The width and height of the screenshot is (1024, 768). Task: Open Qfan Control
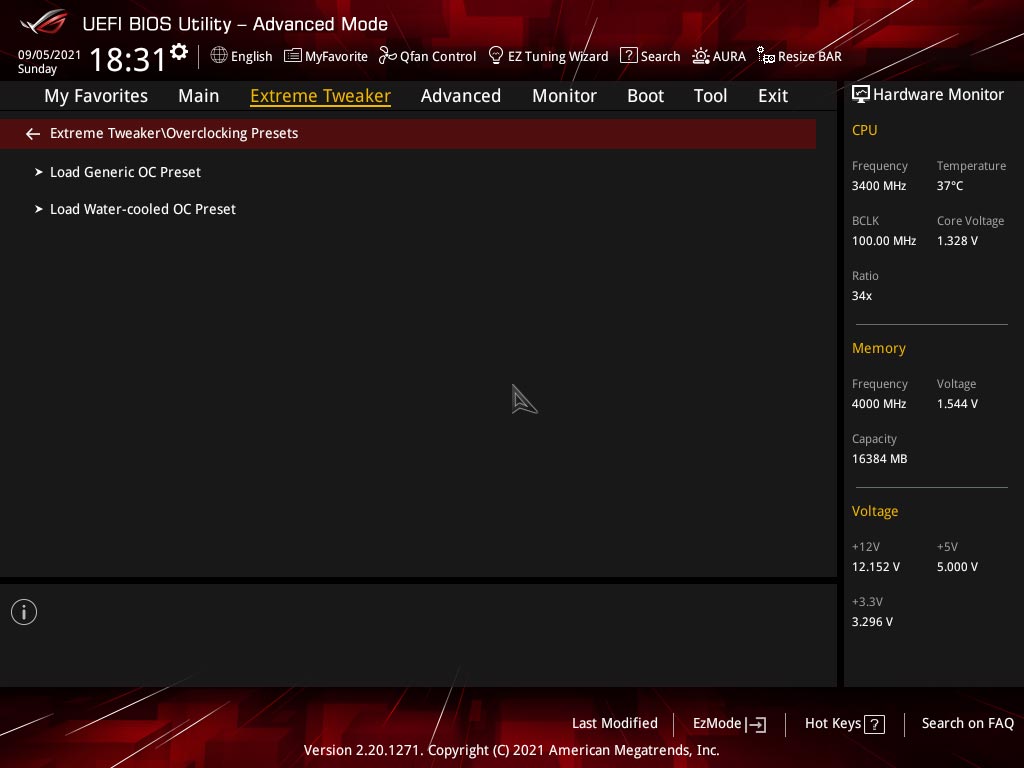pyautogui.click(x=438, y=57)
